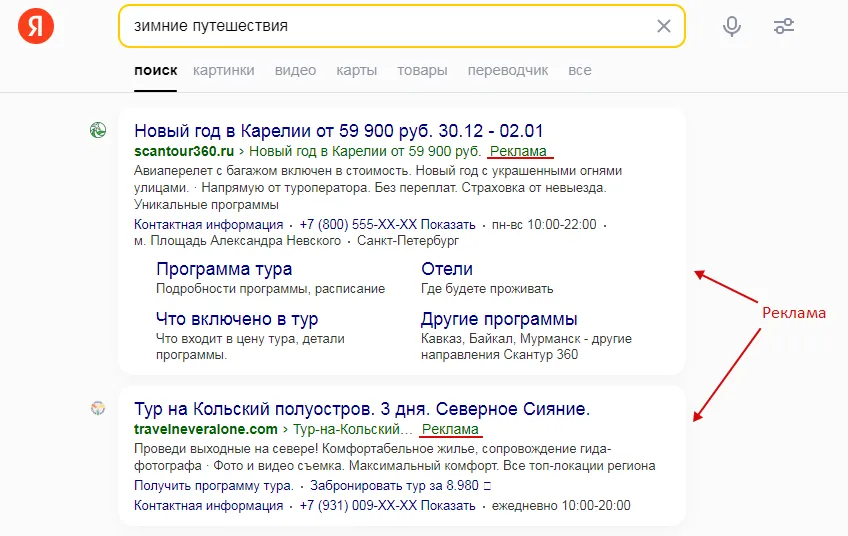
Task: Click text Санкт-Петербург
Action: [408, 241]
